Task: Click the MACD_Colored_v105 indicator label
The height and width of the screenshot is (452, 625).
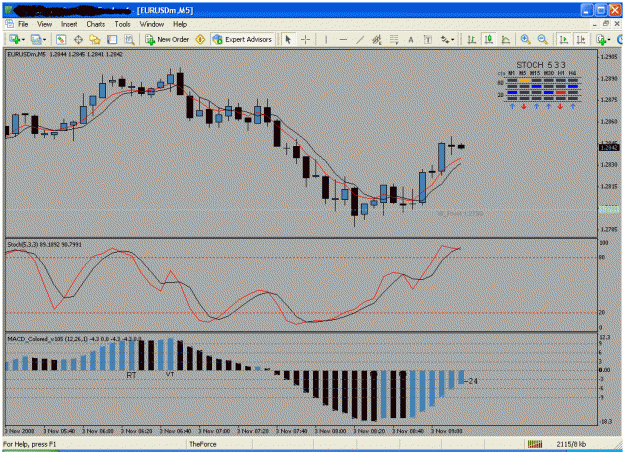Action: click(74, 339)
